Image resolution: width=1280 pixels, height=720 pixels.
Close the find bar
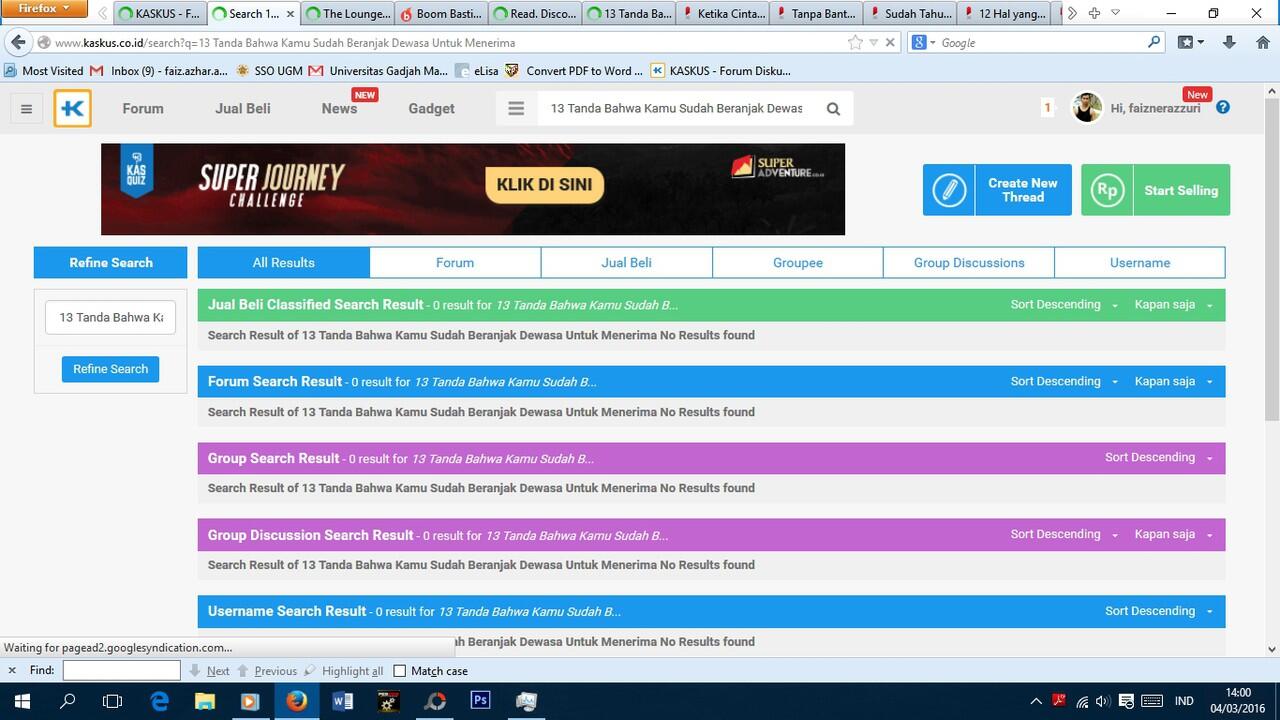pos(12,671)
